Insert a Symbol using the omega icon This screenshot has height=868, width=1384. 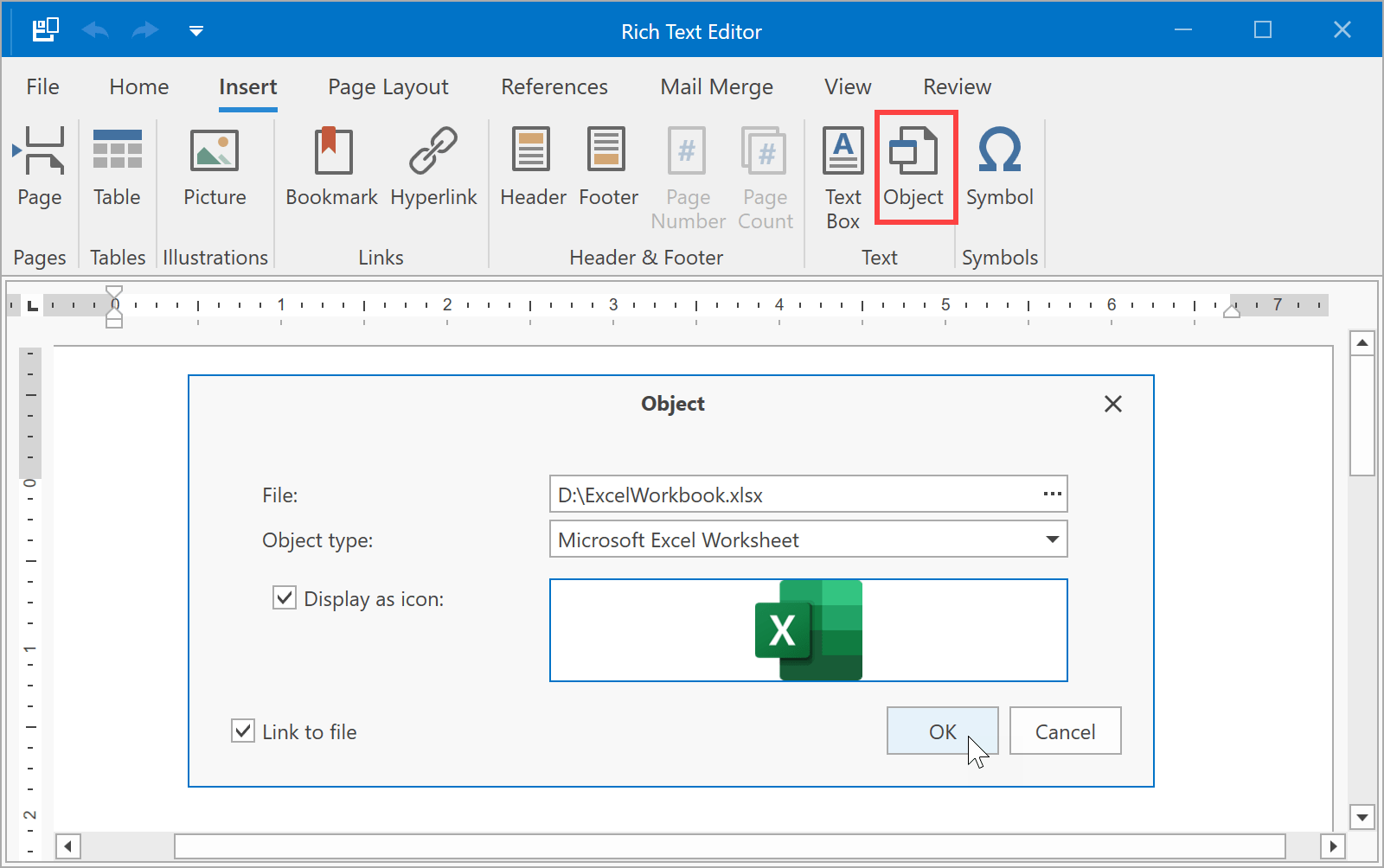(1000, 167)
